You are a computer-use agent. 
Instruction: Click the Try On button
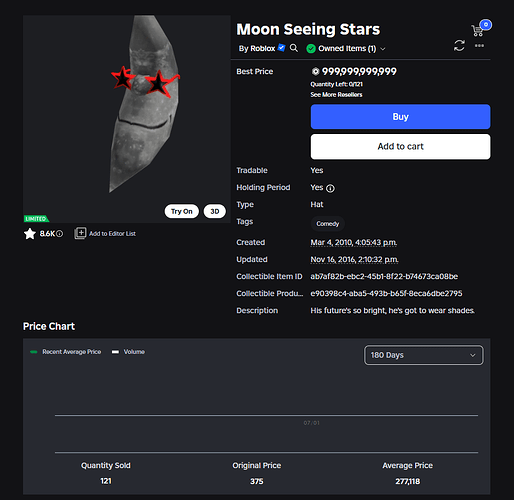182,211
